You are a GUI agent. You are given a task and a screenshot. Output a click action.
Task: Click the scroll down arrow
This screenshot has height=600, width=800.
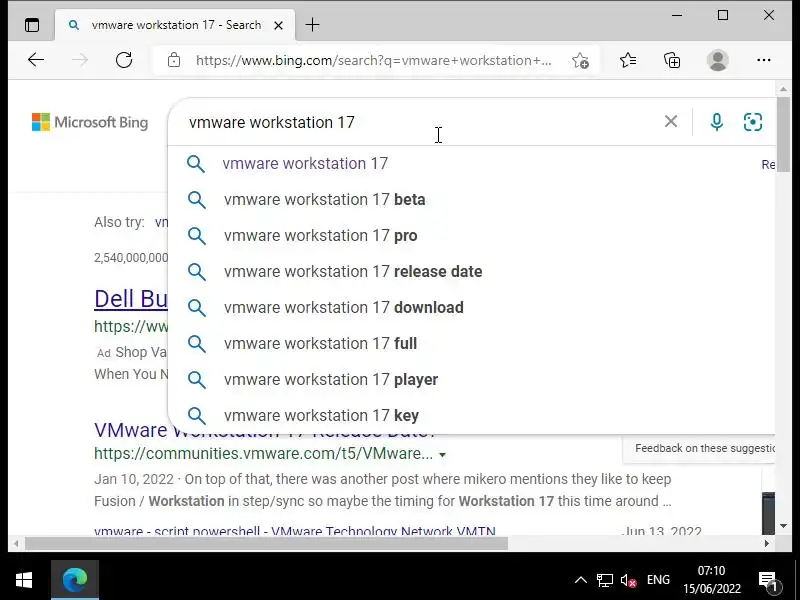pyautogui.click(x=783, y=526)
